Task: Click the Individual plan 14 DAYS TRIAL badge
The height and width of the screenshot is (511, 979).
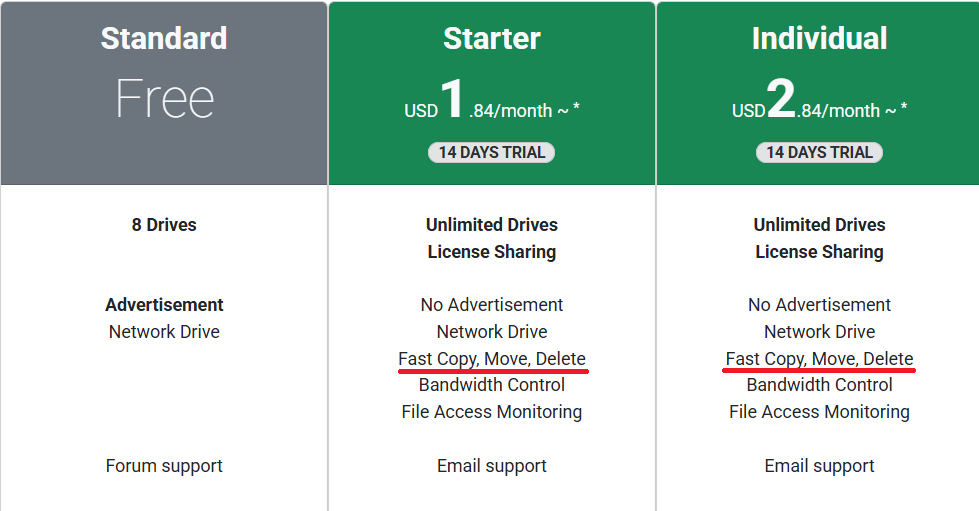Action: tap(819, 152)
